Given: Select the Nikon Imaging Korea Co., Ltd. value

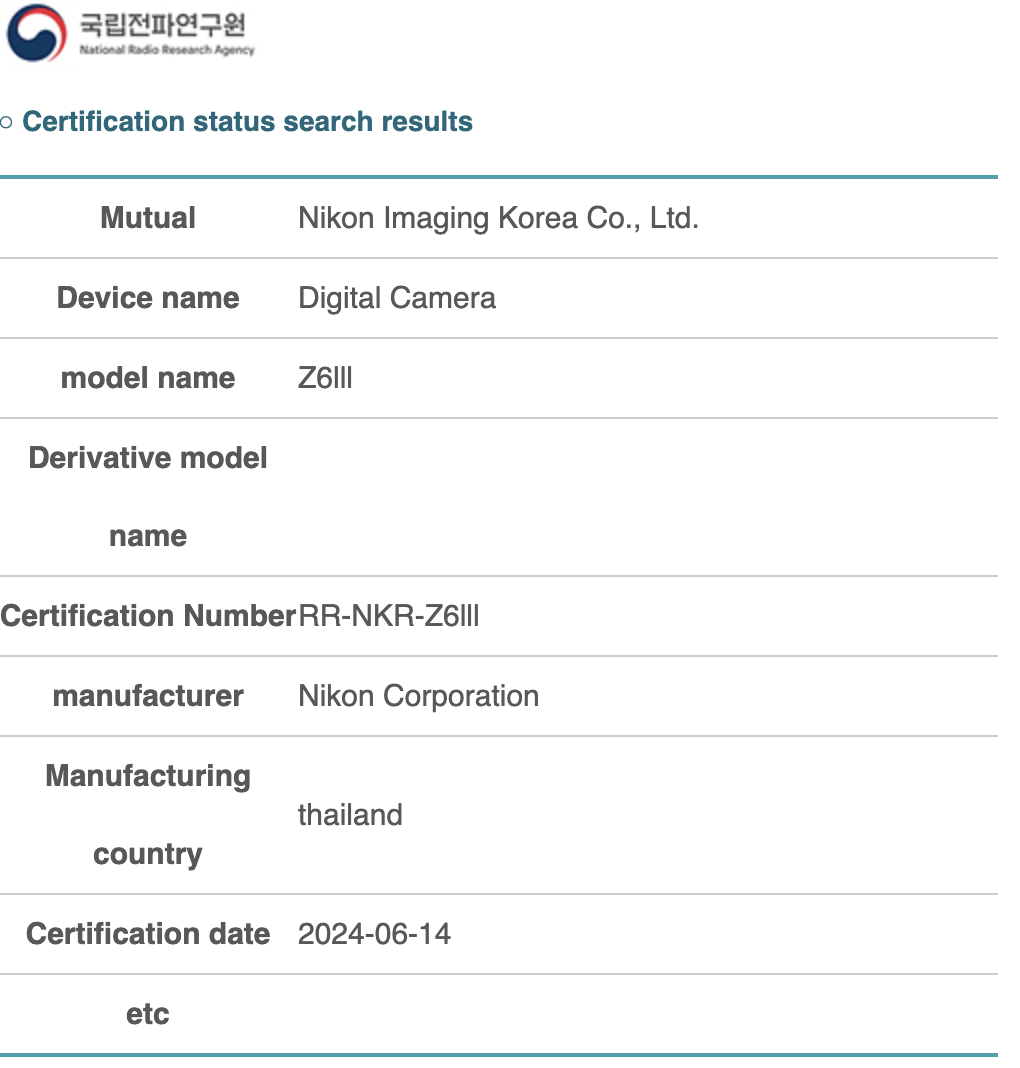Looking at the screenshot, I should coord(498,218).
